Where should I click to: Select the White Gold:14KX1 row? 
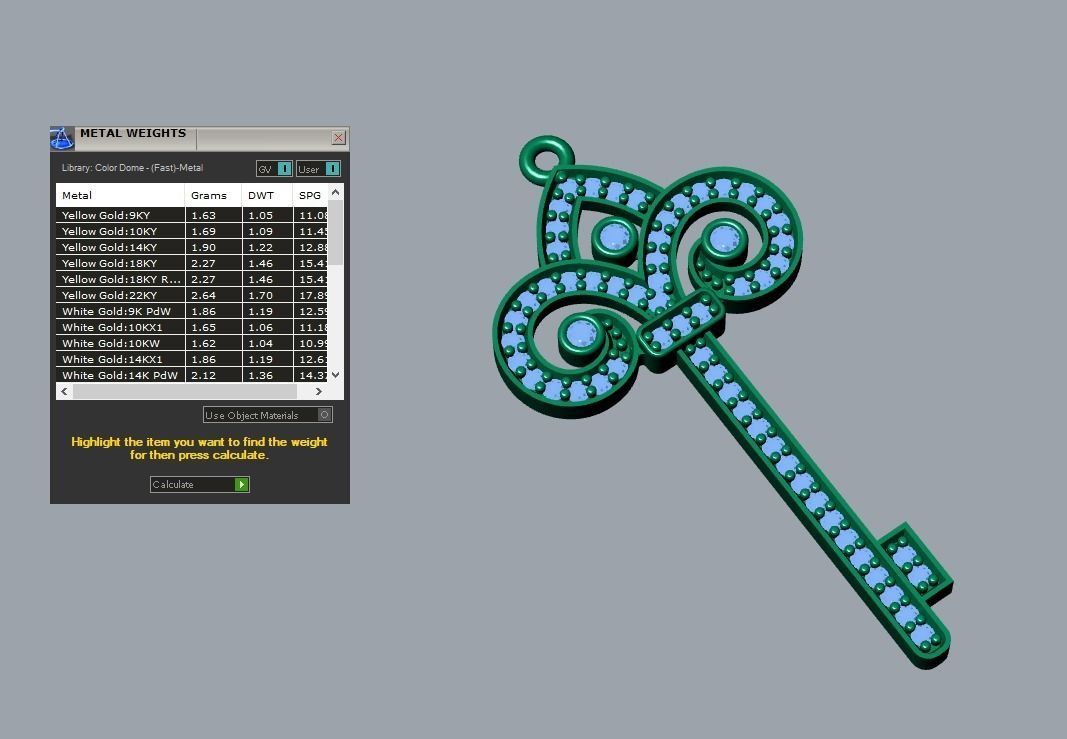[x=191, y=359]
